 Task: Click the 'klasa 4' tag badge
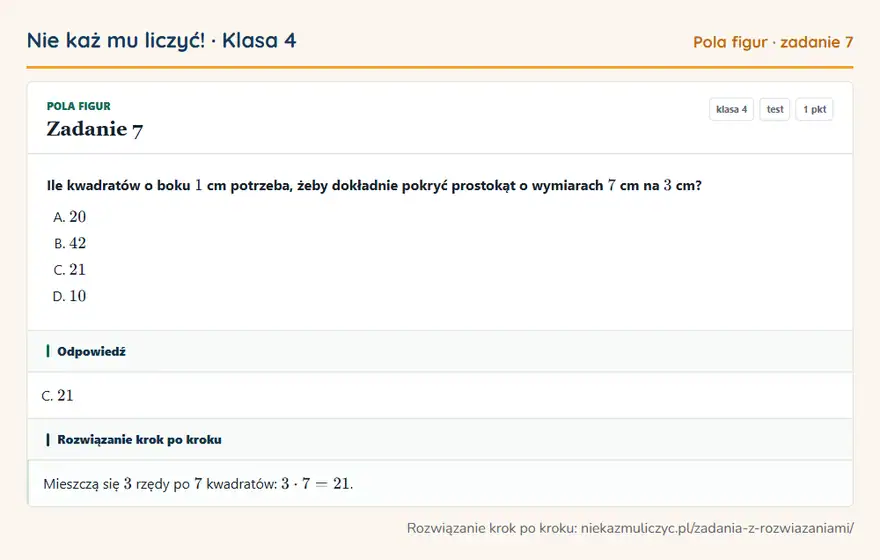pos(731,109)
